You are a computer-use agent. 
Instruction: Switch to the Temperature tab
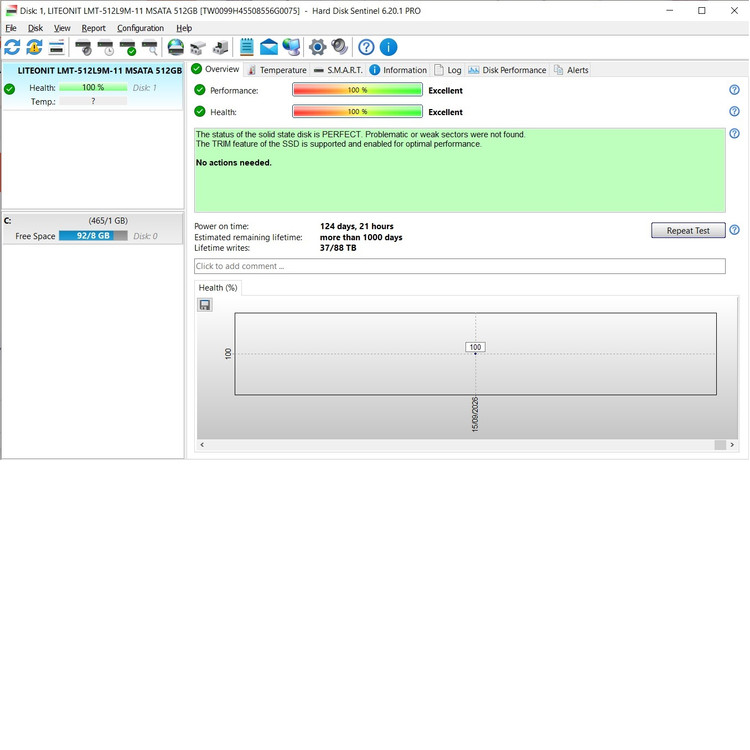(x=277, y=70)
